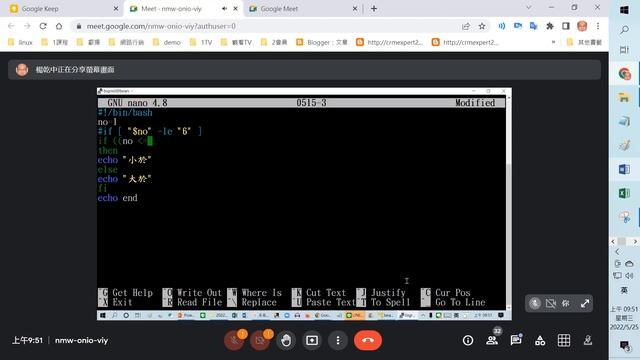This screenshot has width=640, height=360.
Task: Show the hidden bookmarks overflow
Action: coord(553,42)
